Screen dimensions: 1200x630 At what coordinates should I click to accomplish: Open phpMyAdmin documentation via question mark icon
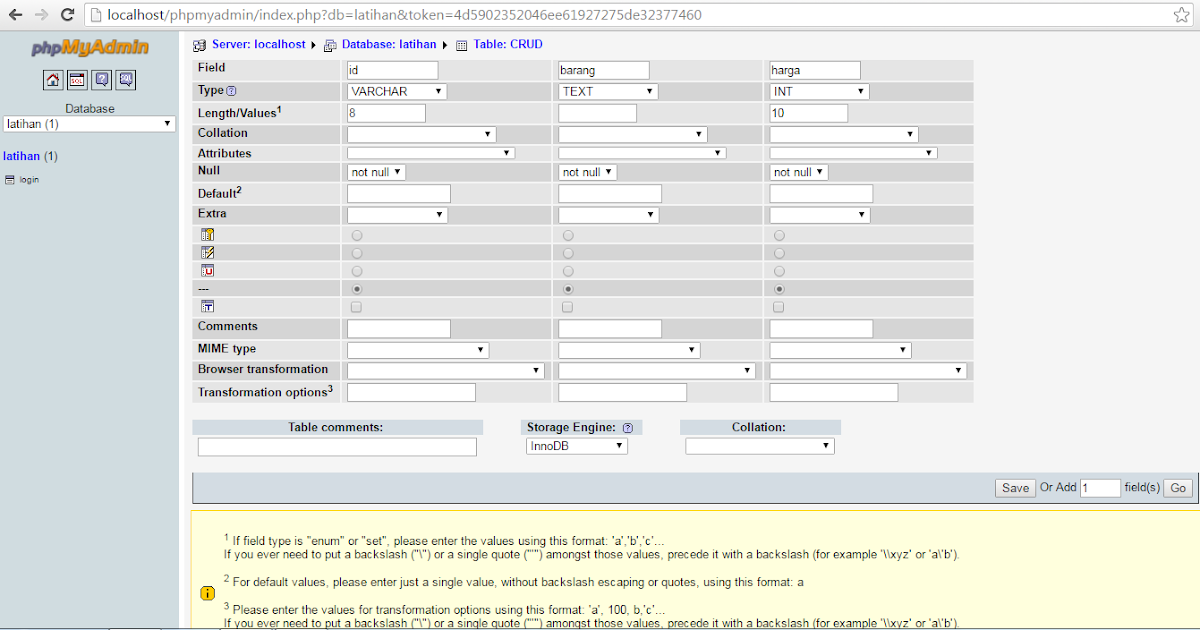[x=102, y=79]
